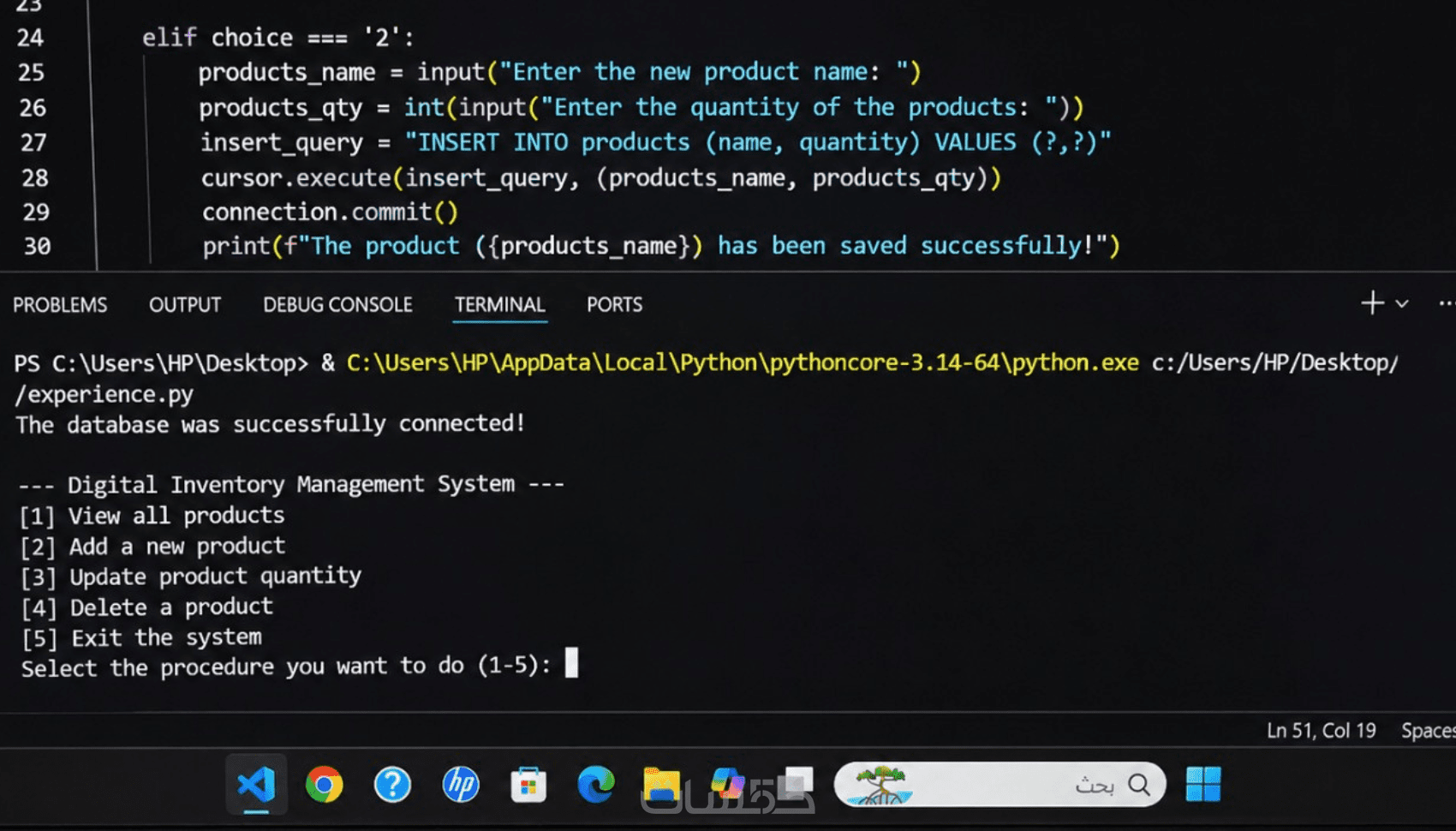Click line number 28 in the gutter
Screen dimensions: 1456x831
pos(35,177)
